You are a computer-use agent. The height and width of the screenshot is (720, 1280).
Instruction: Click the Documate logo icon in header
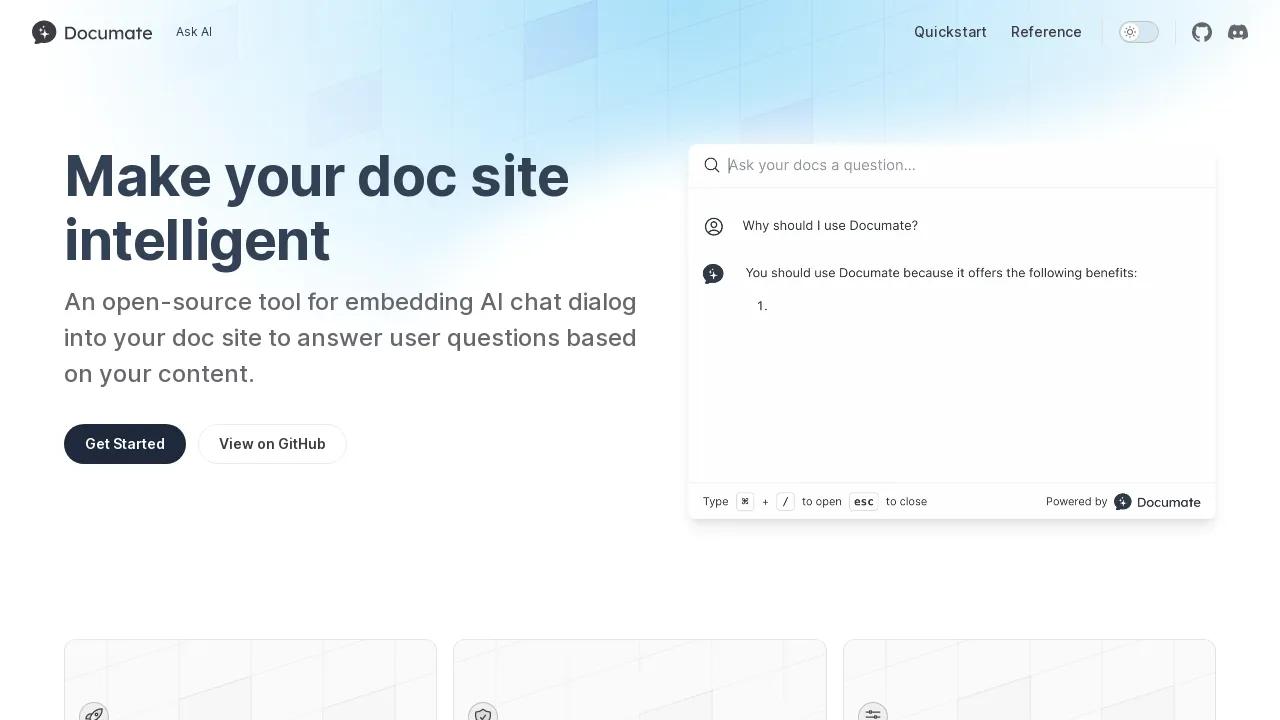point(44,32)
